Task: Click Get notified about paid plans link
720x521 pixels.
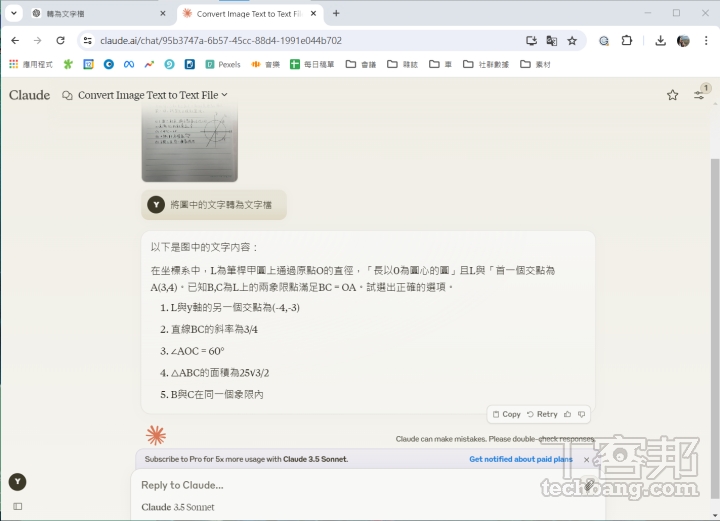Action: (521, 459)
